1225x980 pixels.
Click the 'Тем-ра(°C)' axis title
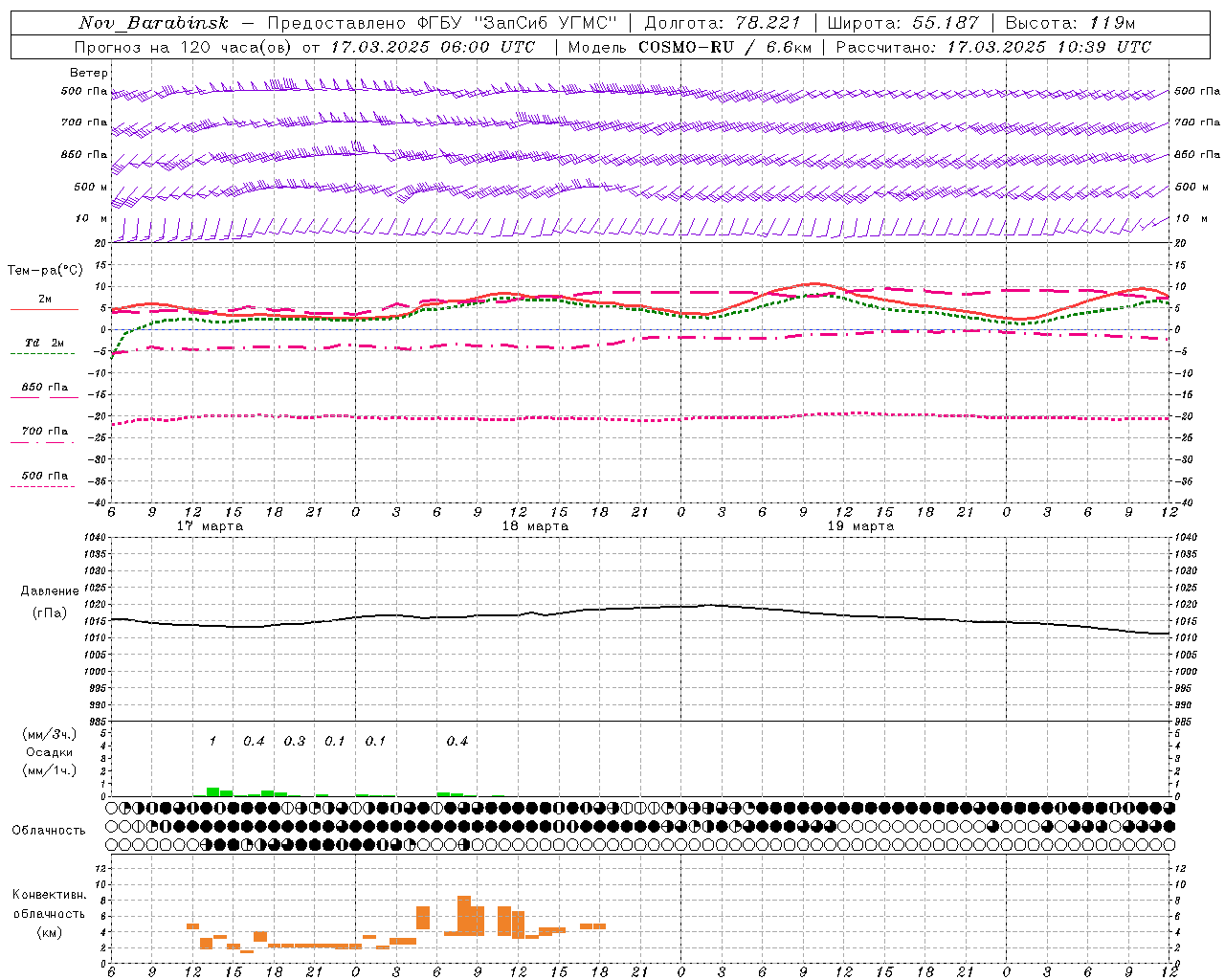45,271
